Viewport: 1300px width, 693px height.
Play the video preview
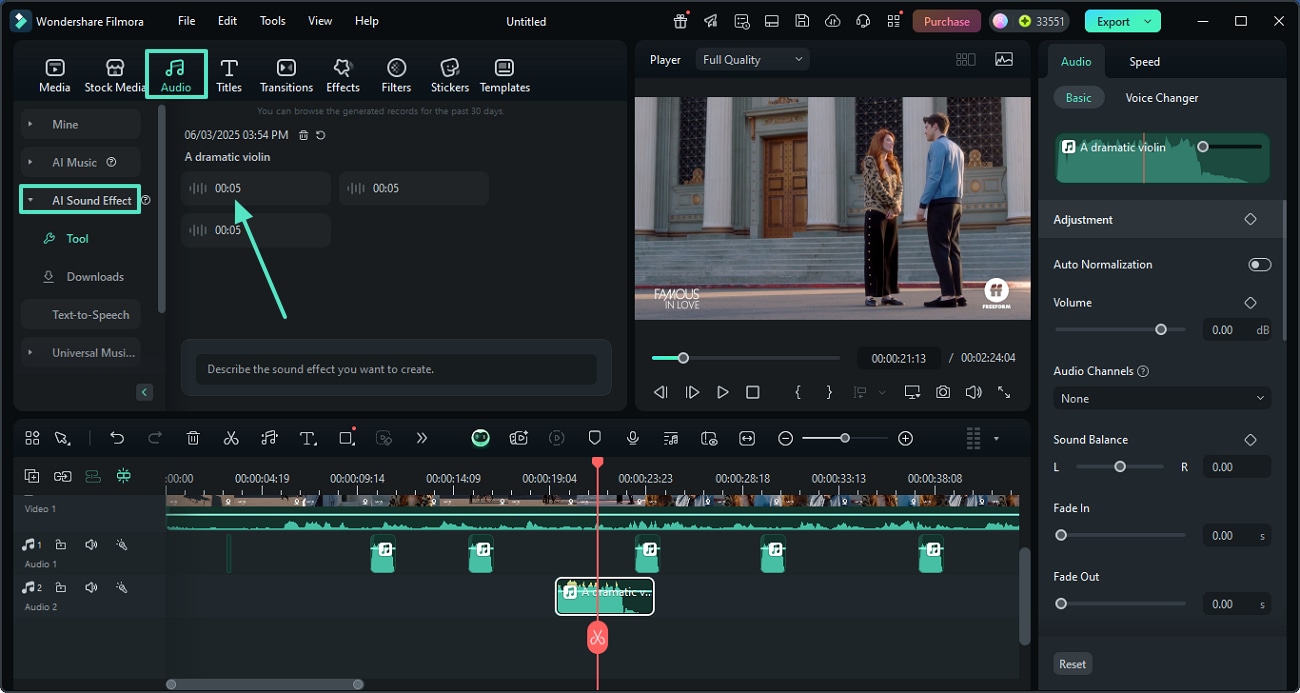pos(723,392)
